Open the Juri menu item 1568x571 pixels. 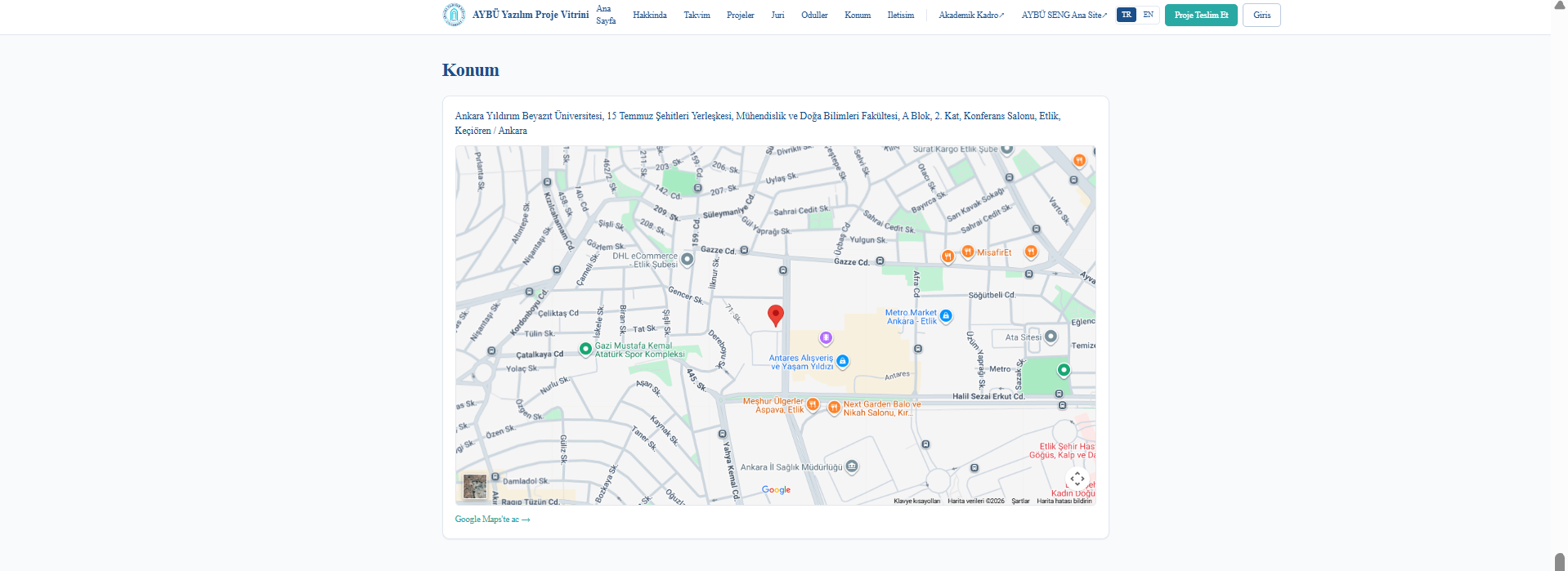[x=777, y=15]
